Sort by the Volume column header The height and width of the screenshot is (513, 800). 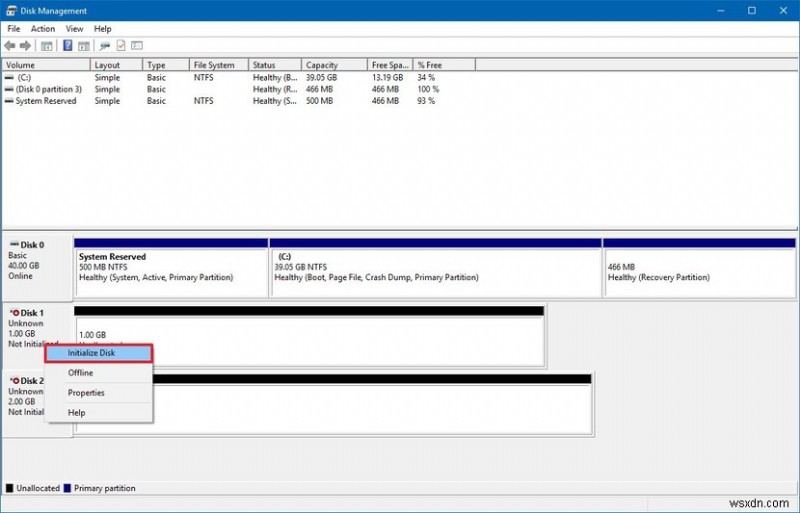pyautogui.click(x=46, y=65)
